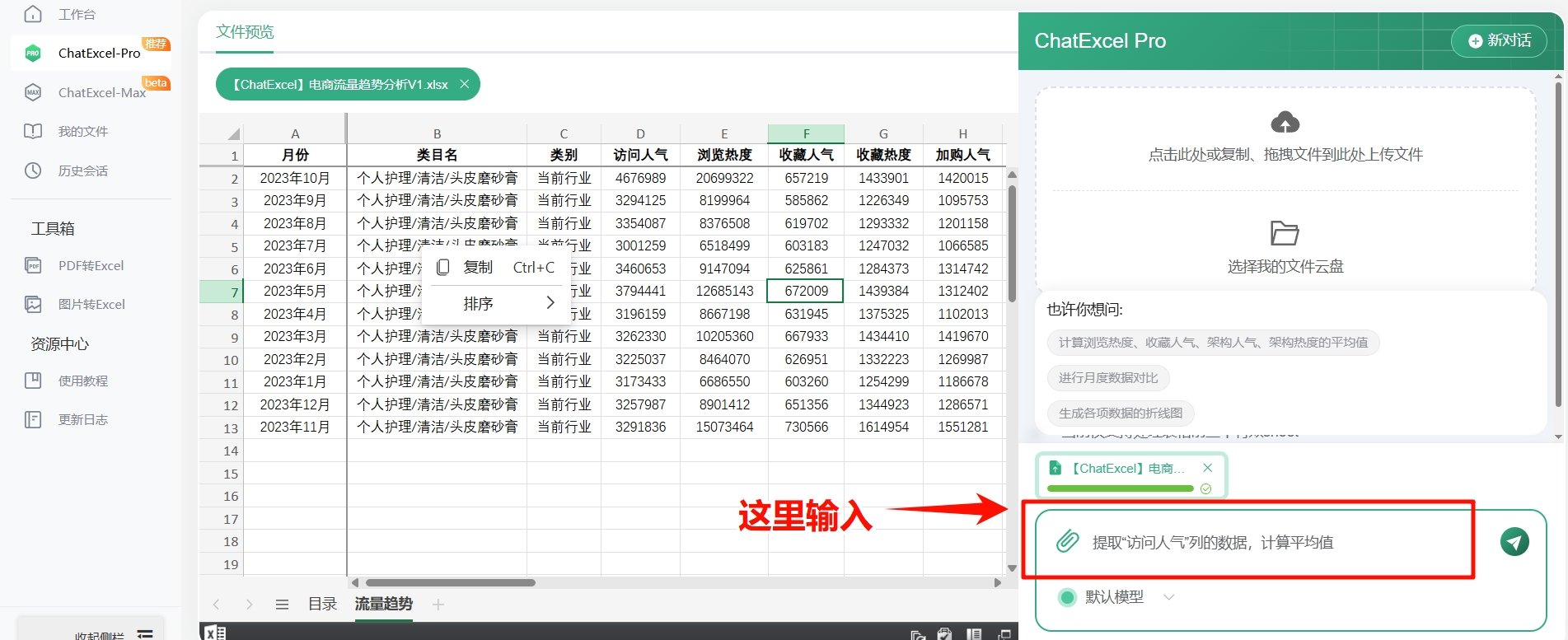Expand the 默认模型 model dropdown
Image resolution: width=1568 pixels, height=640 pixels.
tap(1168, 597)
